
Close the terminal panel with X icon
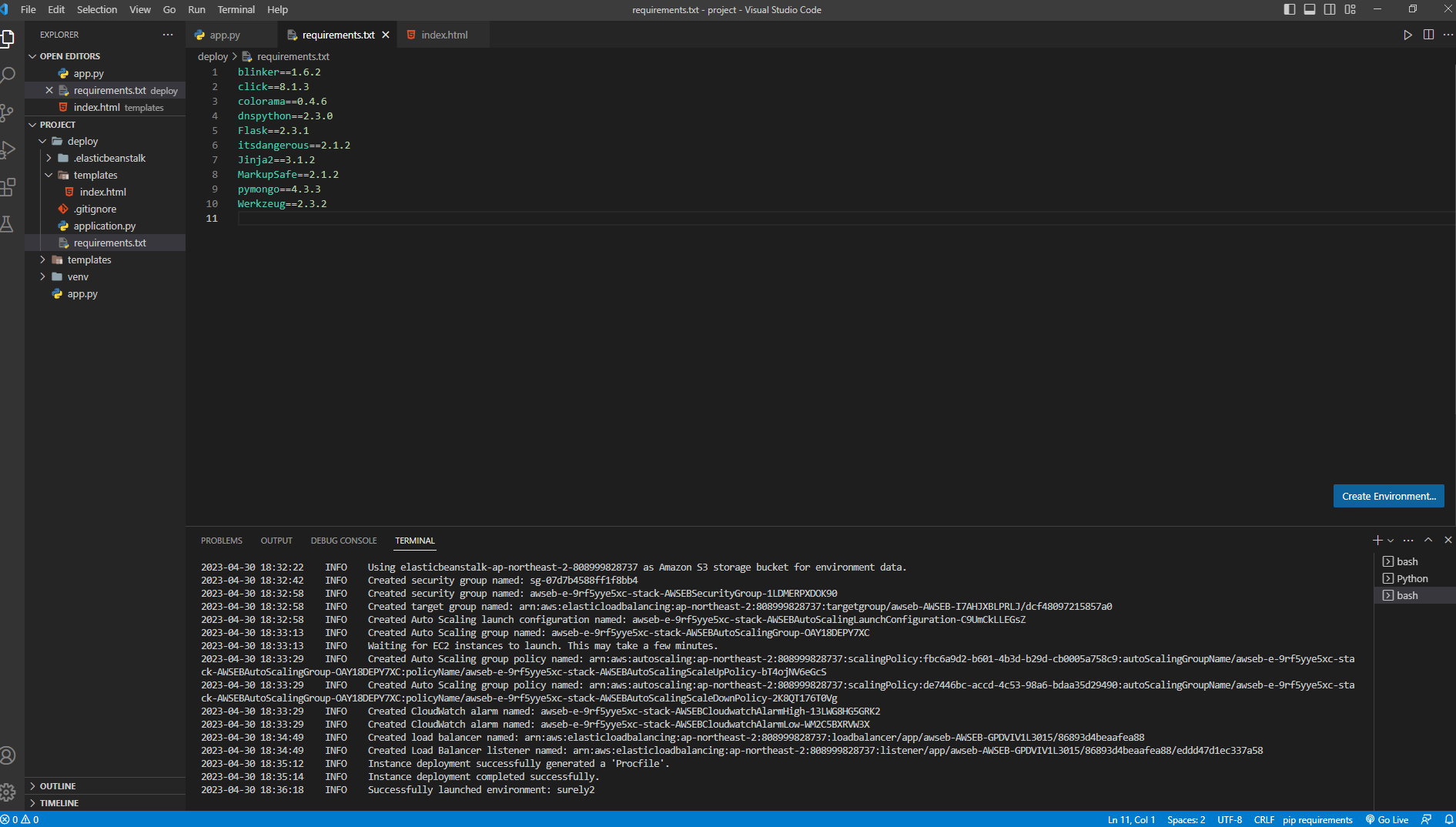click(1448, 540)
